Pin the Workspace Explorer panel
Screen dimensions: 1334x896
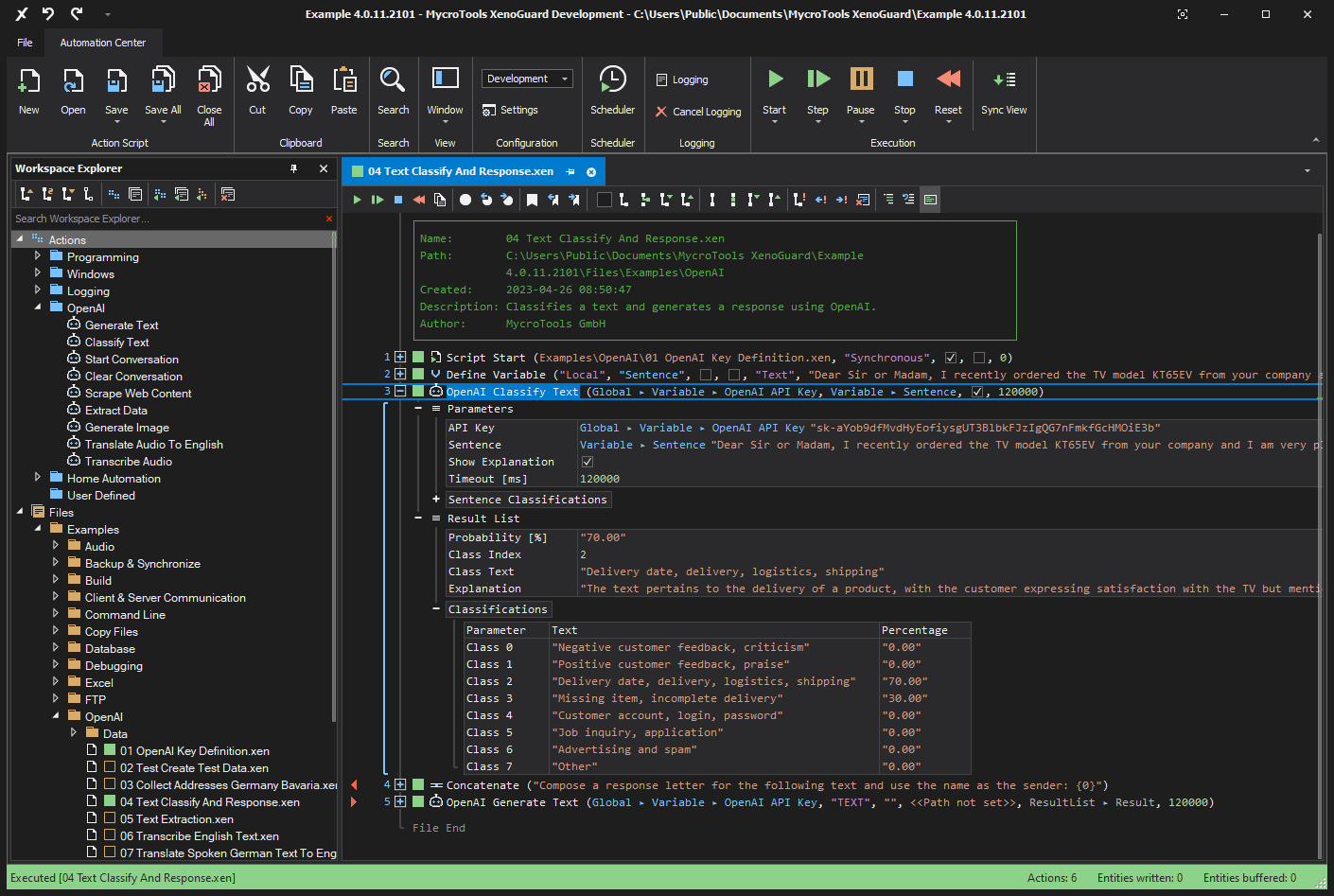293,168
